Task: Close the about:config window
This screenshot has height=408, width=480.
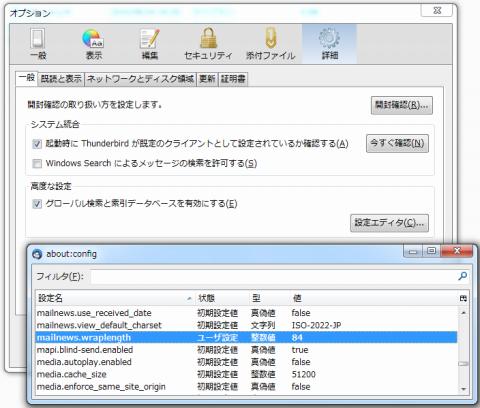Action: (457, 251)
